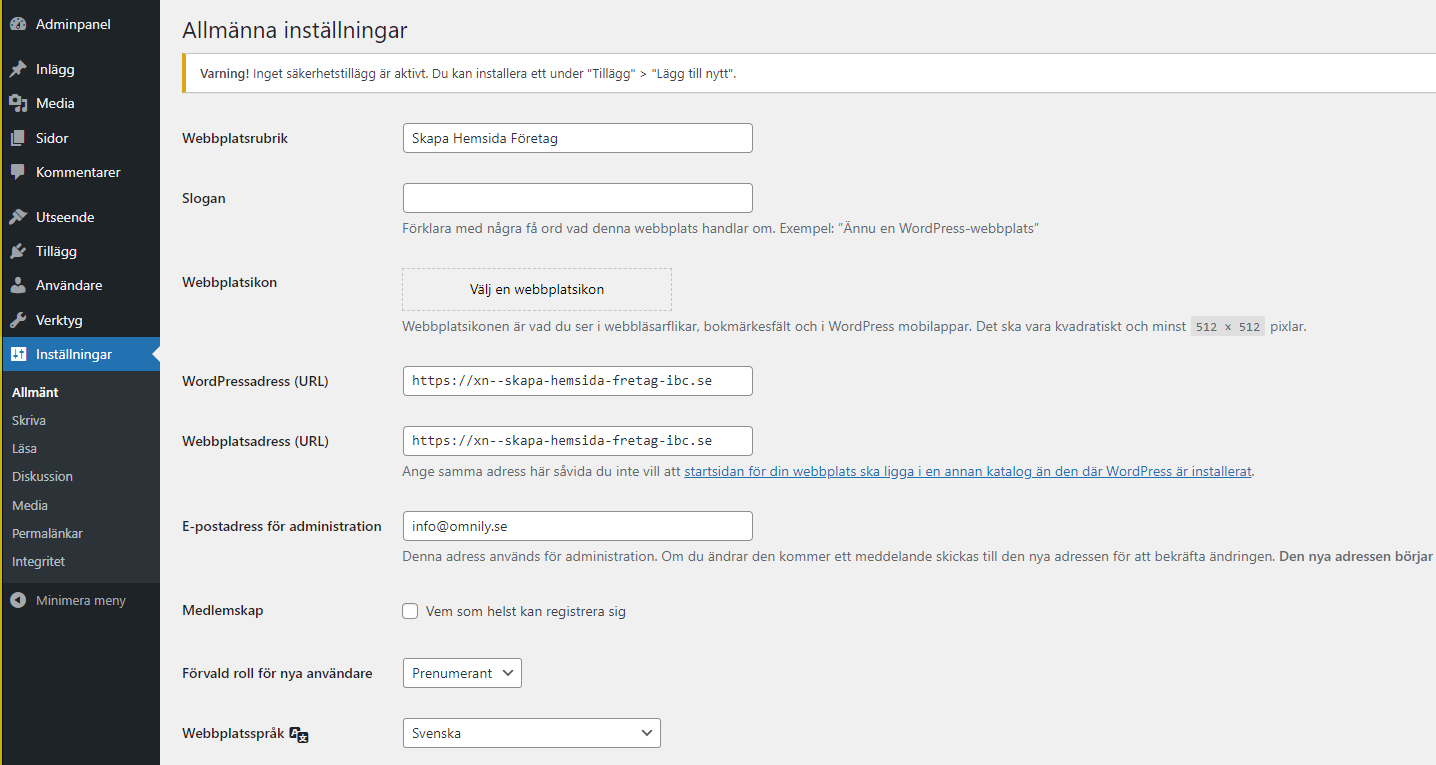Click the Media sidebar icon
The width and height of the screenshot is (1436, 765).
18,103
